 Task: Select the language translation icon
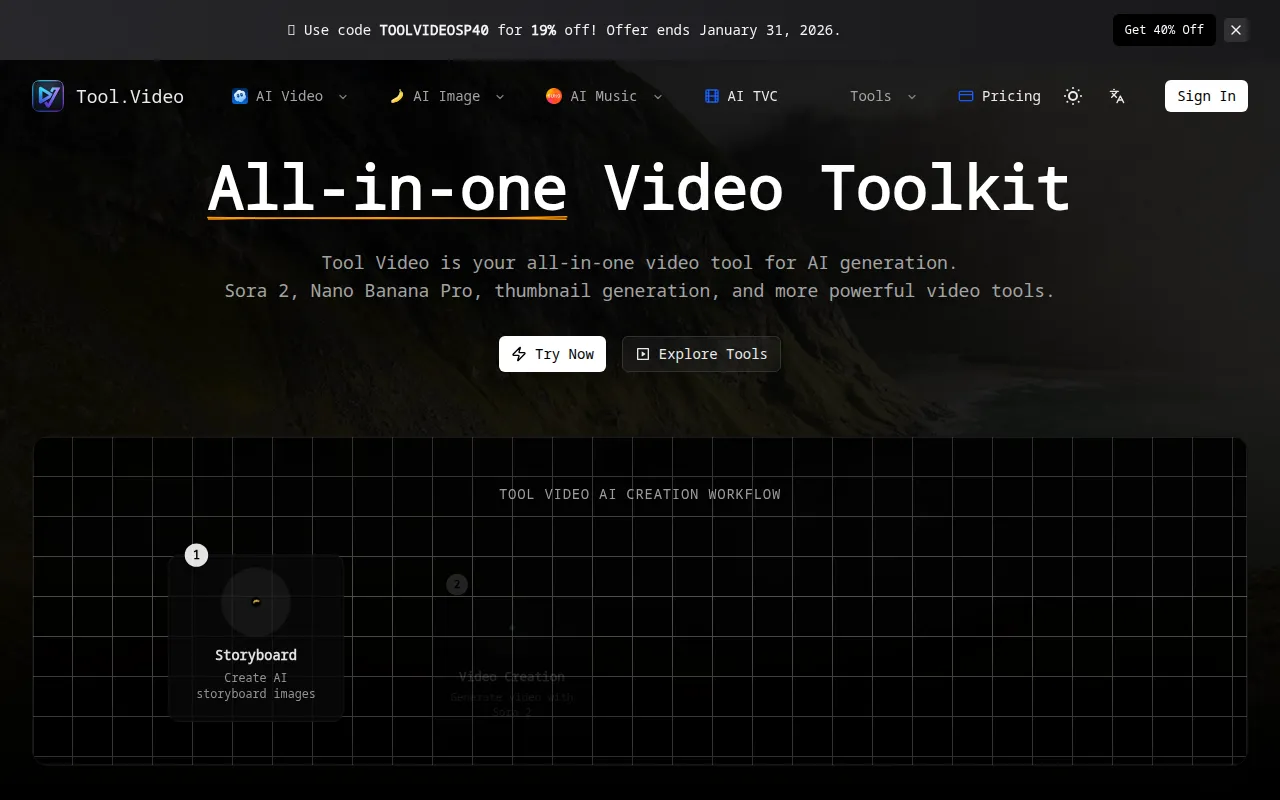pyautogui.click(x=1117, y=96)
